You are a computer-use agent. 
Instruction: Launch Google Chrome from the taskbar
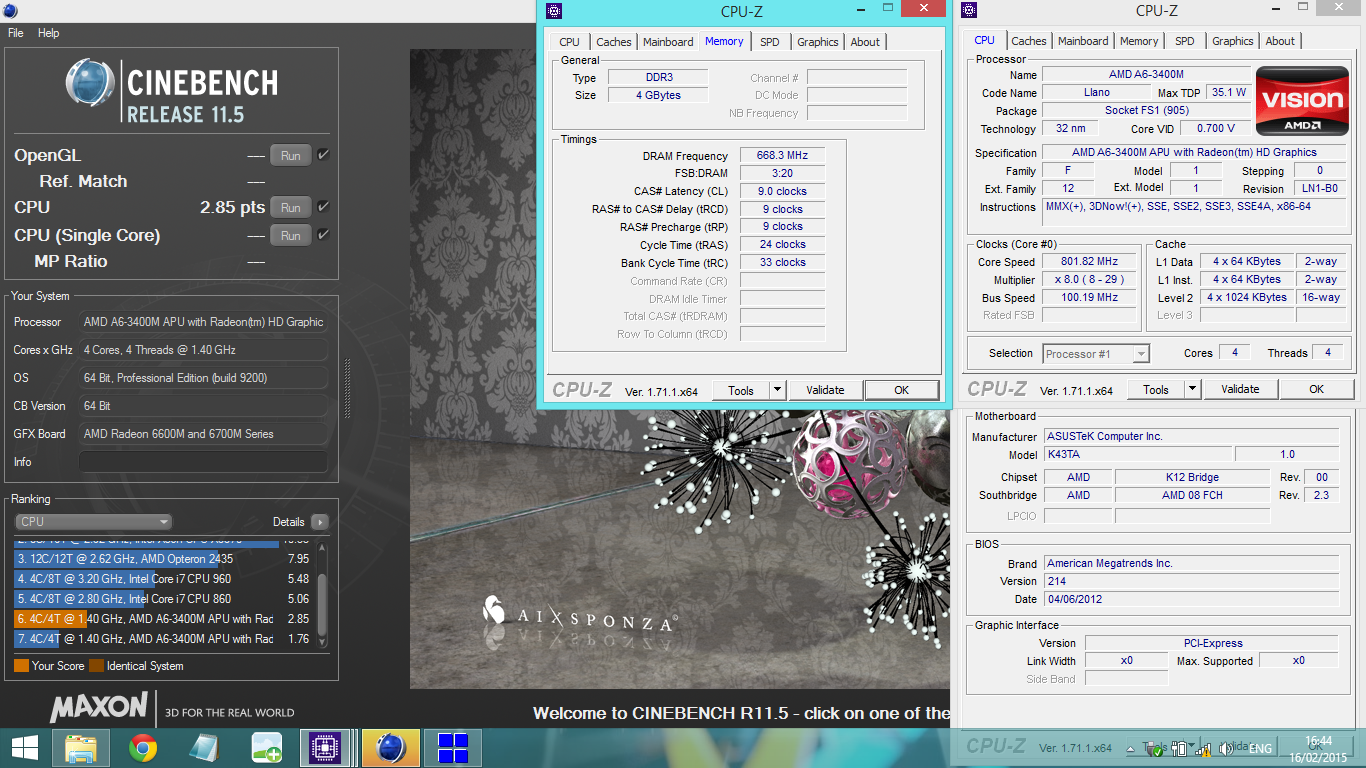coord(143,748)
